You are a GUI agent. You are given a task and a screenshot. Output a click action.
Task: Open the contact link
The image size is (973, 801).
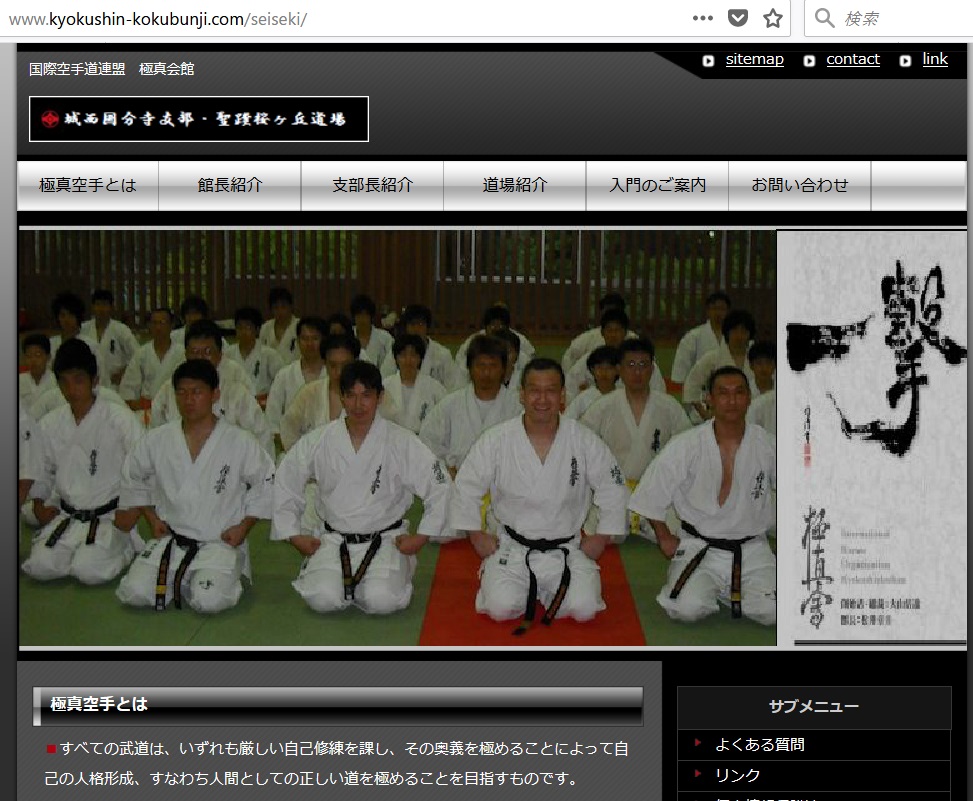(853, 59)
